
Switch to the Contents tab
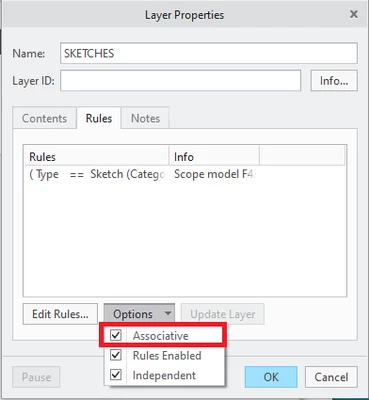44,118
